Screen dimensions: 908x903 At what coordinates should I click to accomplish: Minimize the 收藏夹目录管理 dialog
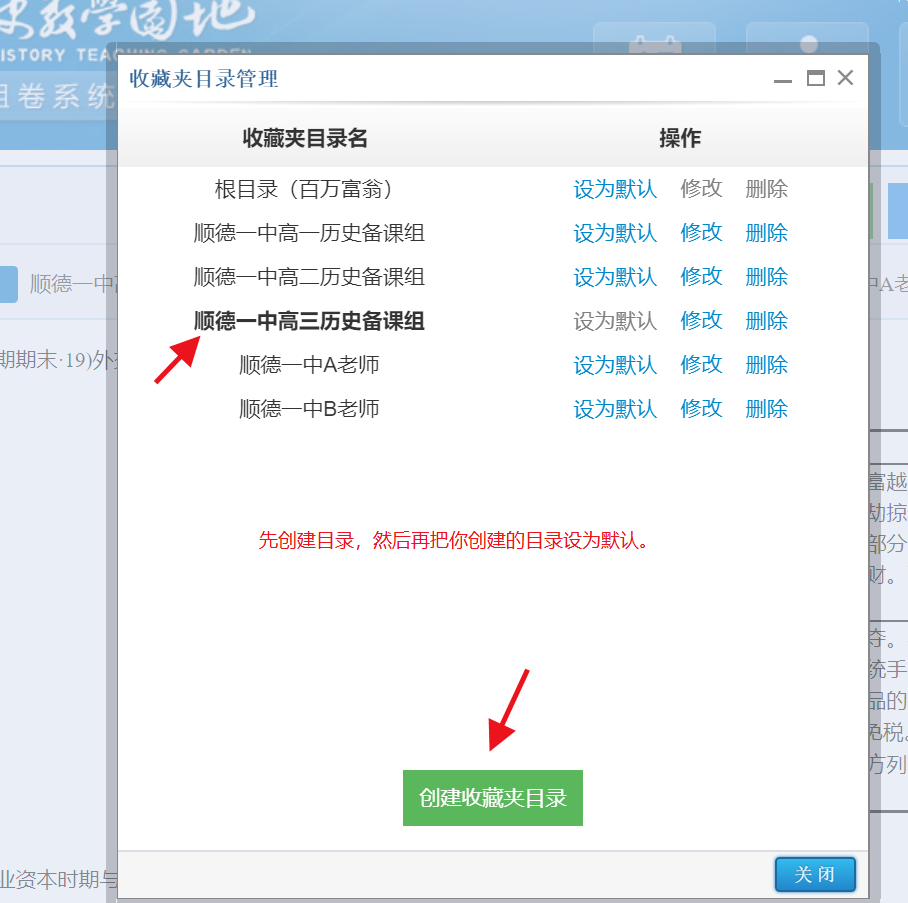point(785,79)
